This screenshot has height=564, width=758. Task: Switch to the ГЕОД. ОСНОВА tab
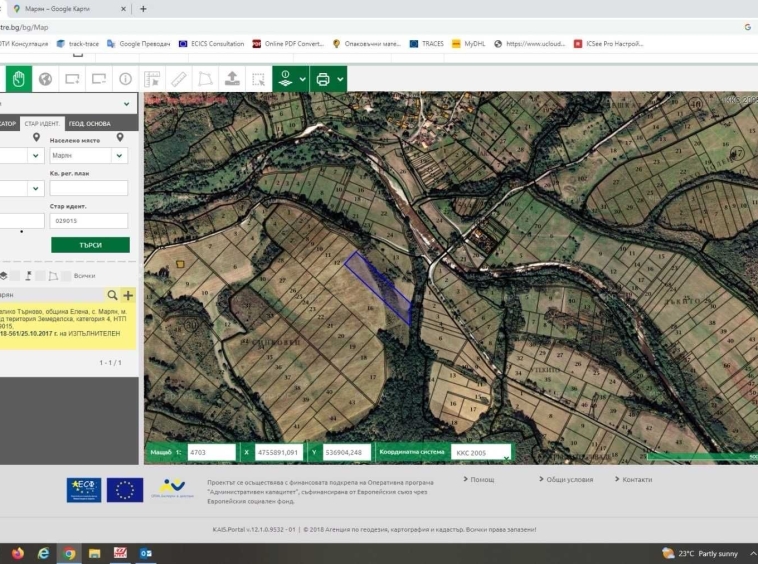point(89,124)
